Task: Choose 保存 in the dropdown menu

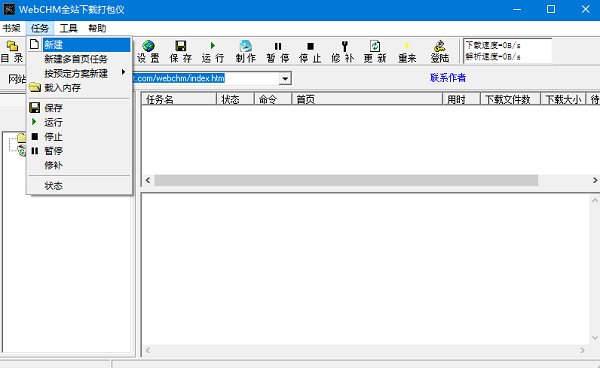Action: click(79, 108)
